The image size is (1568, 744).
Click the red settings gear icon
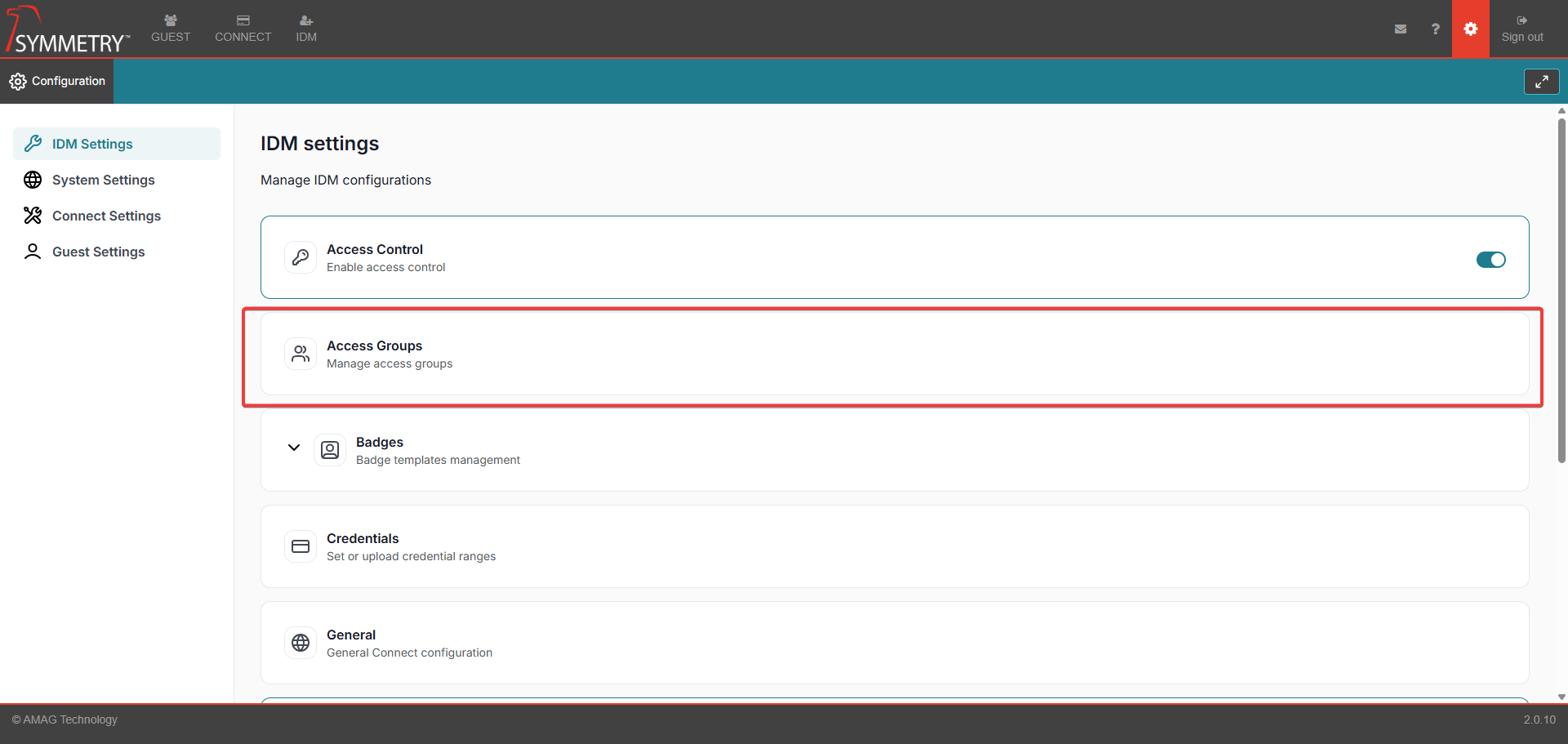[1470, 29]
